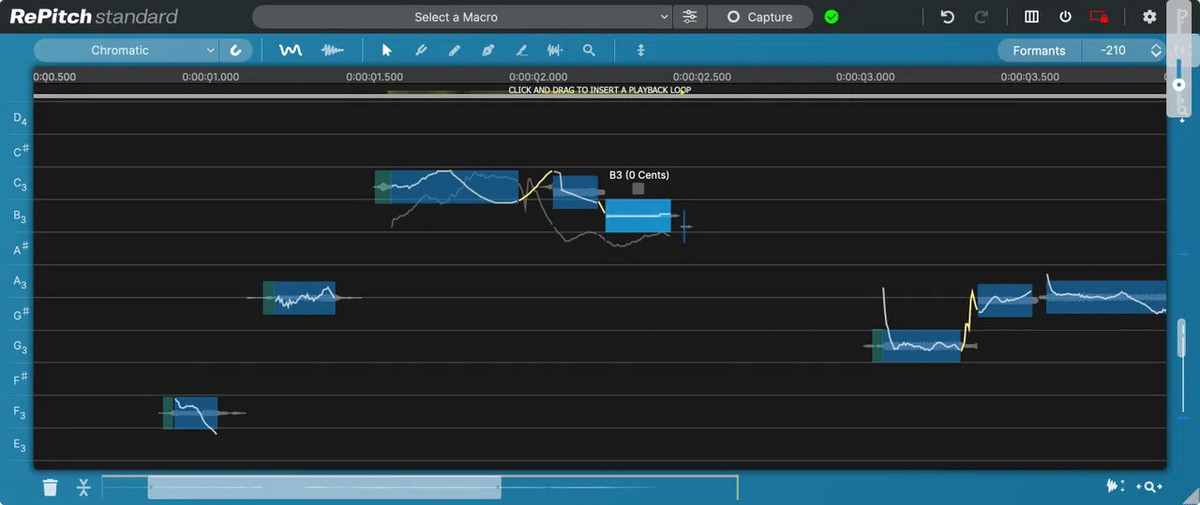Screen dimensions: 1200x505
Task: Adjust the Formants value stepper arrows
Action: click(x=1156, y=50)
